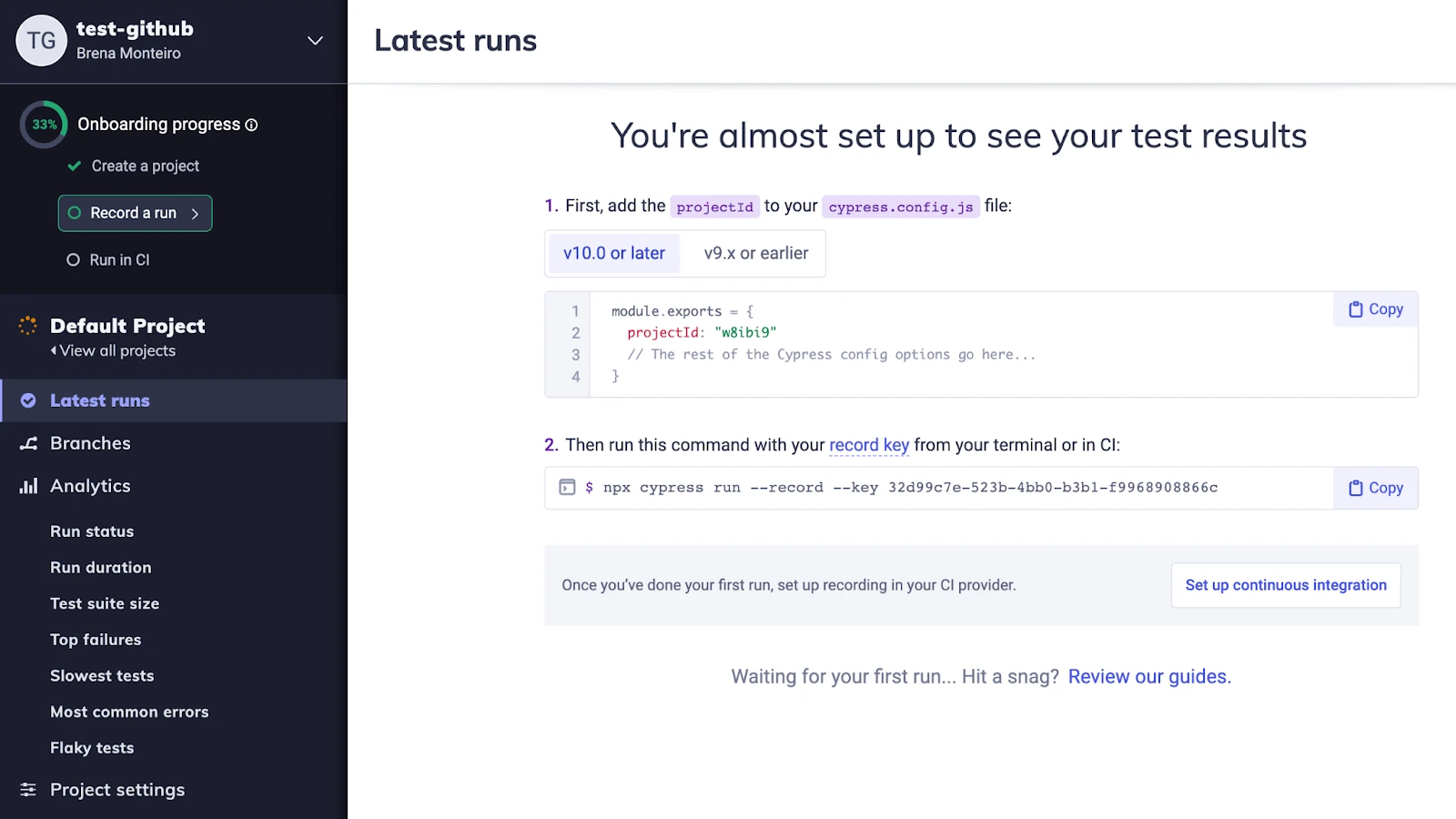The height and width of the screenshot is (819, 1456).
Task: Click the Analytics bar chart icon
Action: 29,486
